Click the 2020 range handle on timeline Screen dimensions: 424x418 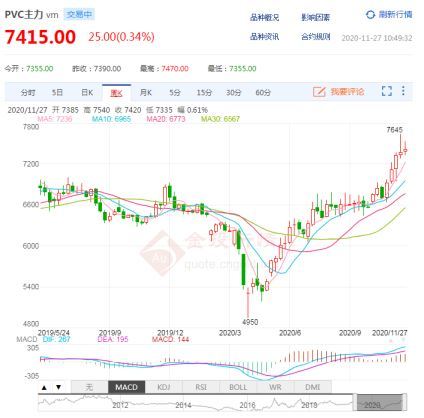[x=380, y=402]
